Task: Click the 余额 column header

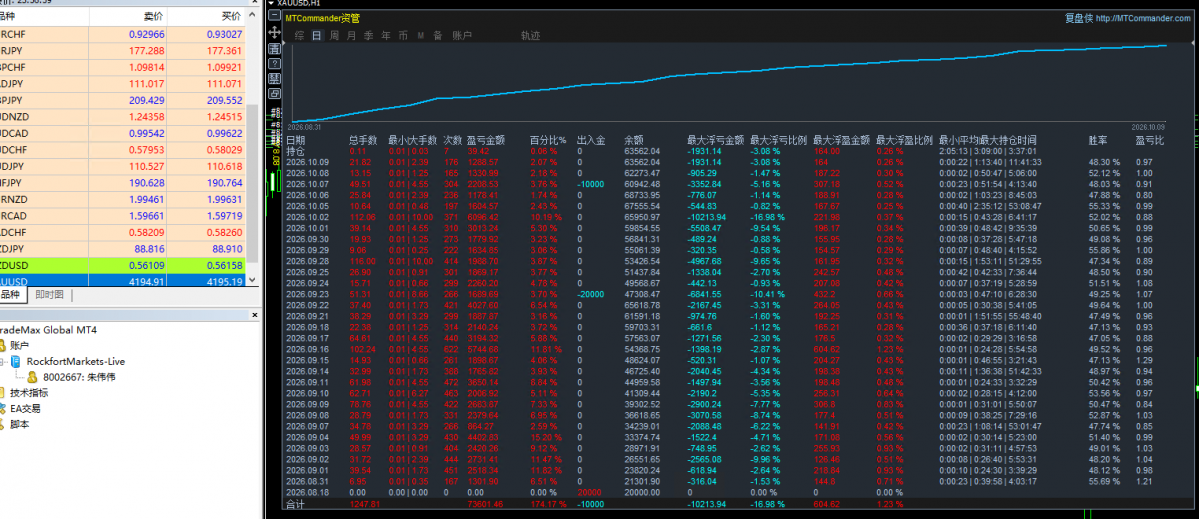Action: coord(634,140)
